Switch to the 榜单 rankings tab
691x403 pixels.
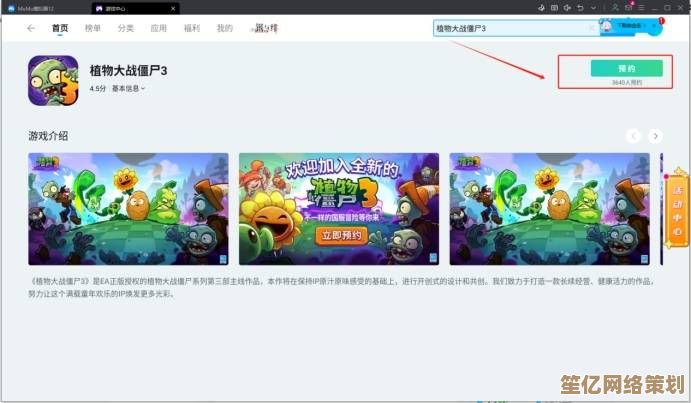(93, 28)
